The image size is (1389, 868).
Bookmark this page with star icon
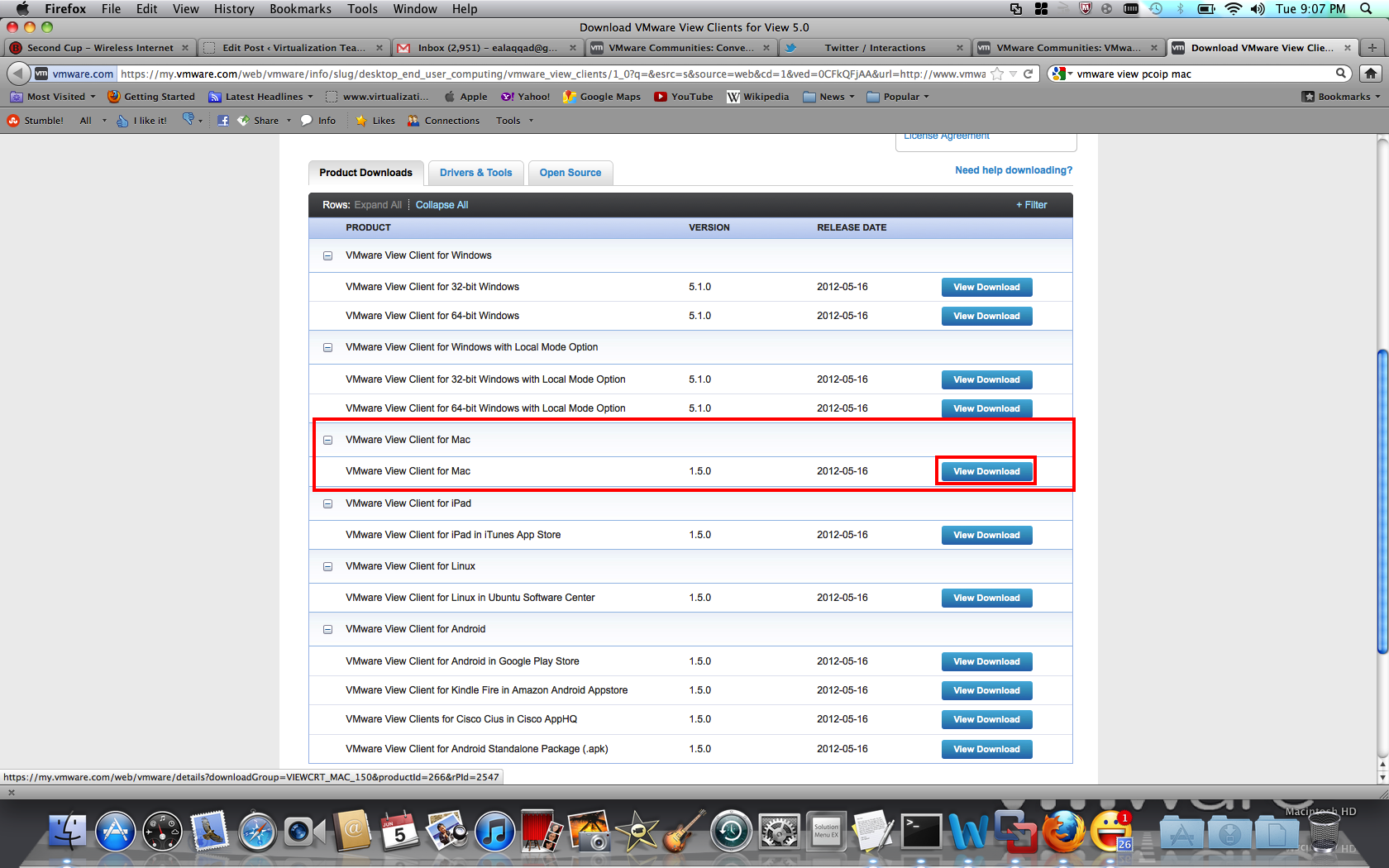(x=997, y=74)
